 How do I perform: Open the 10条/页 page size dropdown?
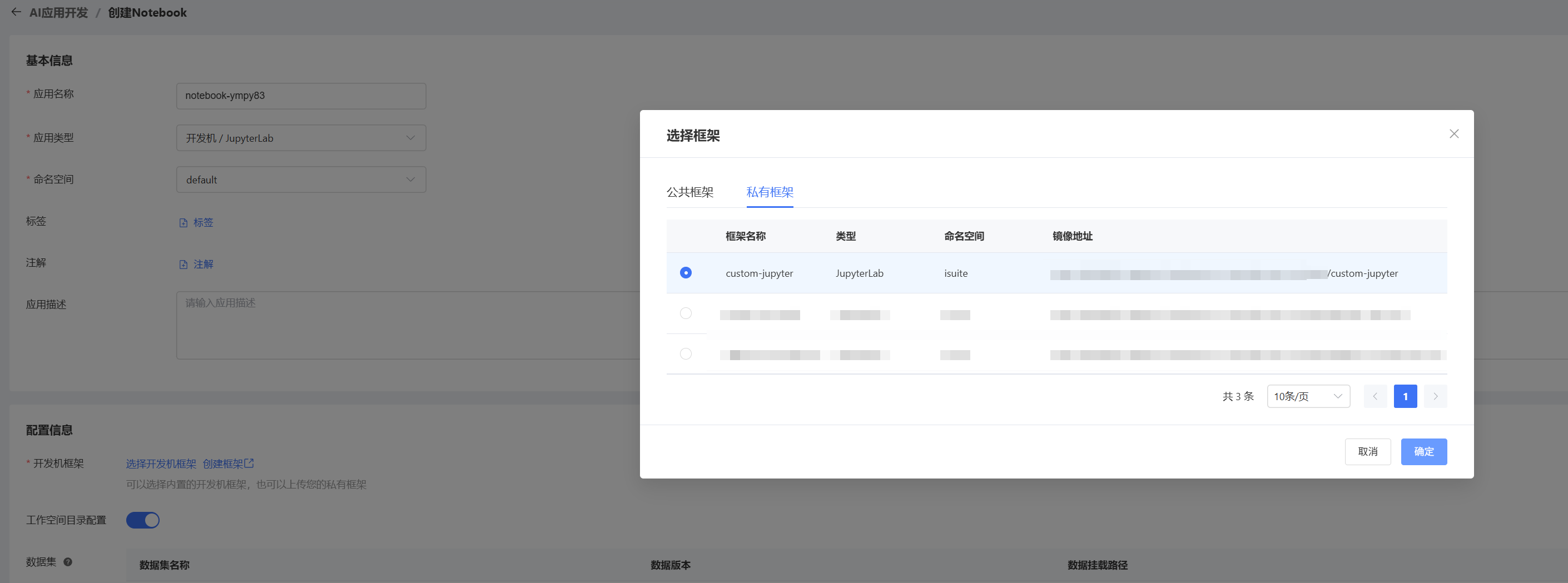click(x=1307, y=396)
